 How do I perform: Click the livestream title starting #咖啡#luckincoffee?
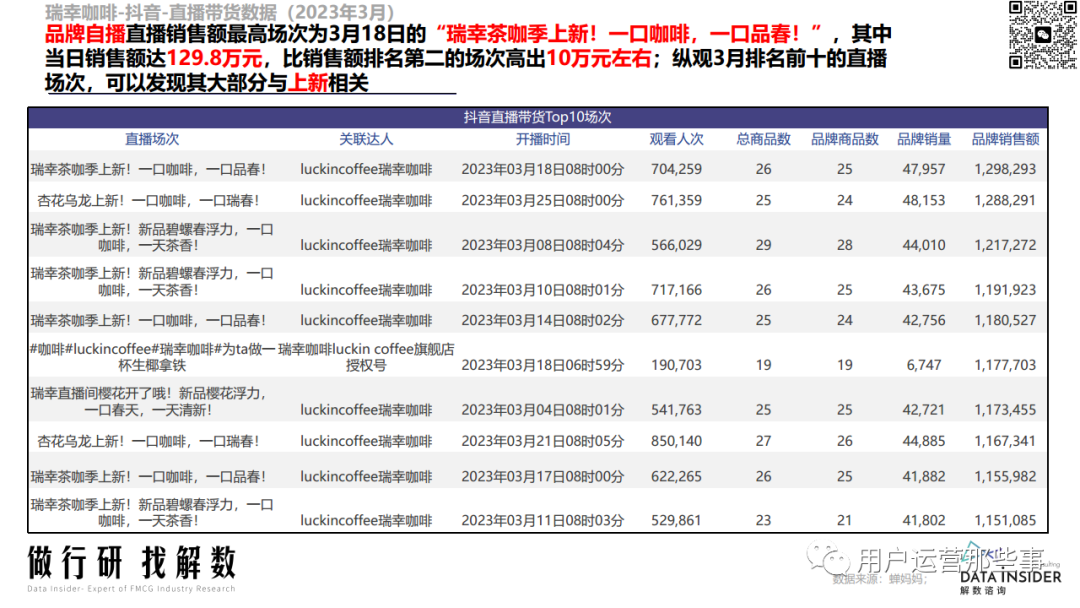tap(152, 357)
